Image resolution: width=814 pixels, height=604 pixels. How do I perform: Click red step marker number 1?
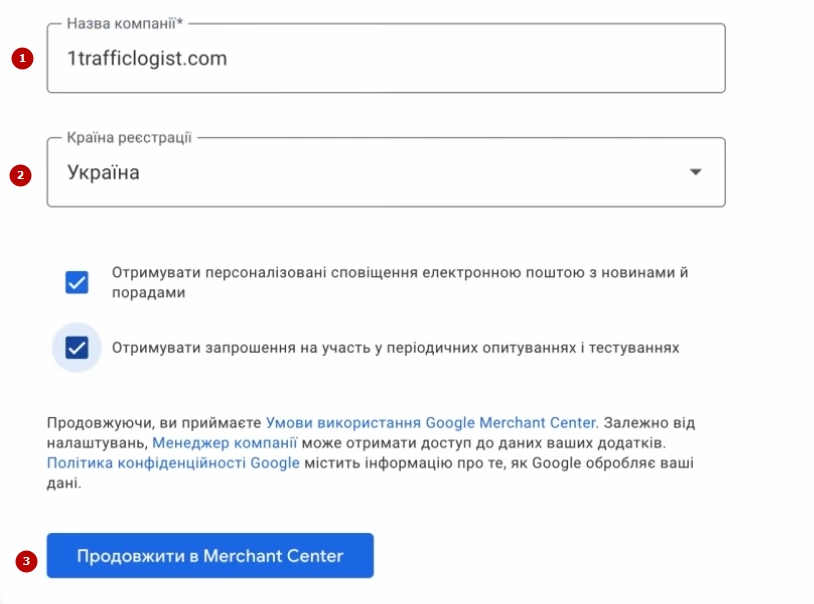click(21, 59)
